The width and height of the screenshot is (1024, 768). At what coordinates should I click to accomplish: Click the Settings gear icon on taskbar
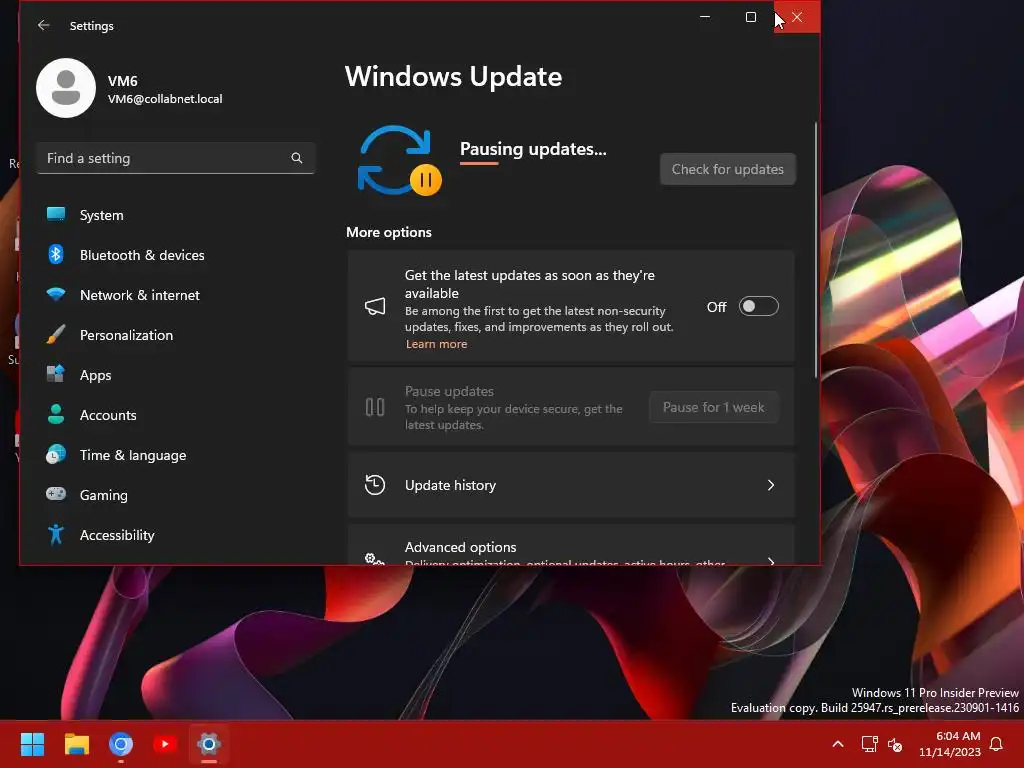click(209, 744)
